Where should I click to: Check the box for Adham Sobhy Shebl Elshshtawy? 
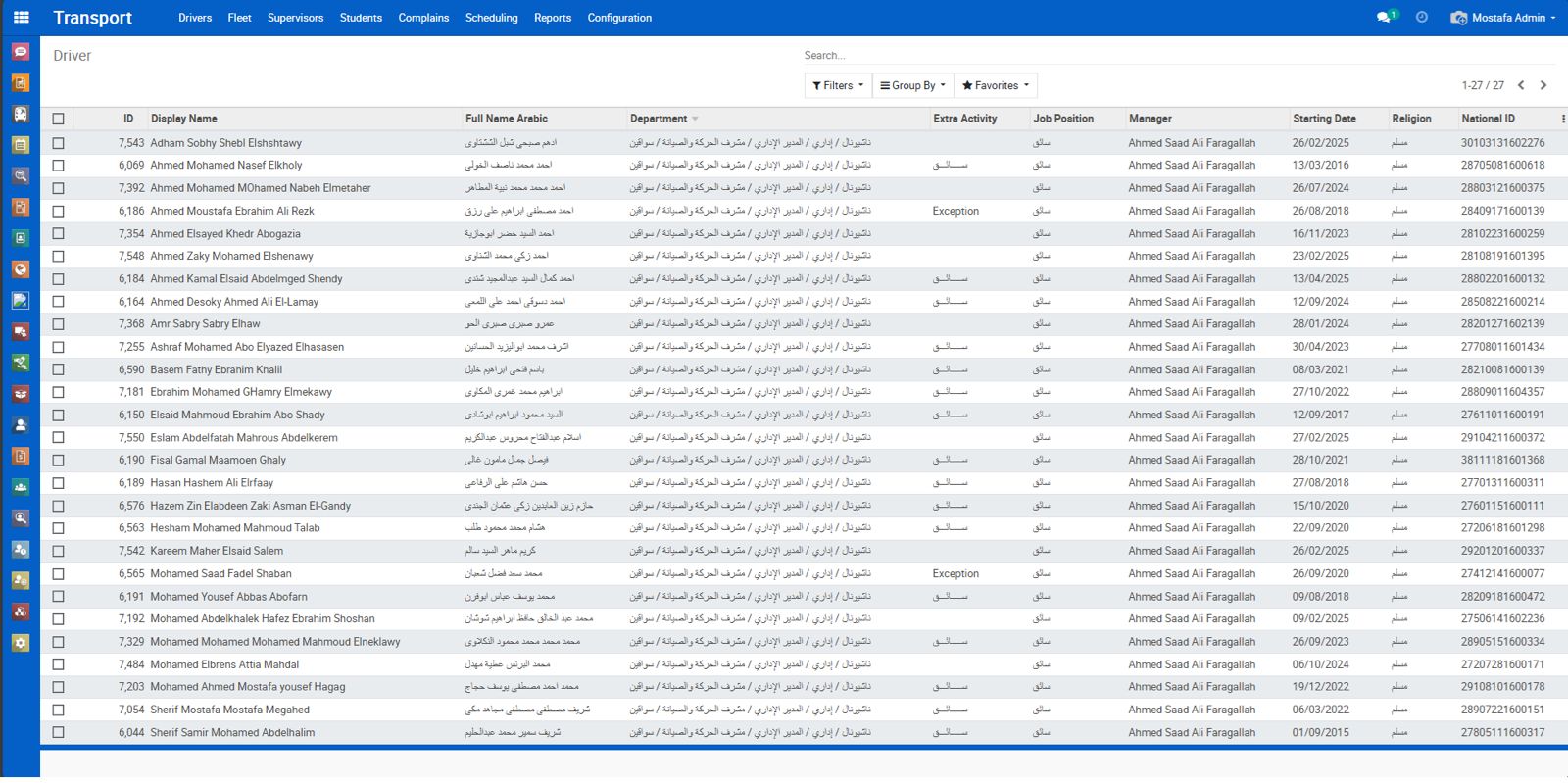[x=58, y=143]
